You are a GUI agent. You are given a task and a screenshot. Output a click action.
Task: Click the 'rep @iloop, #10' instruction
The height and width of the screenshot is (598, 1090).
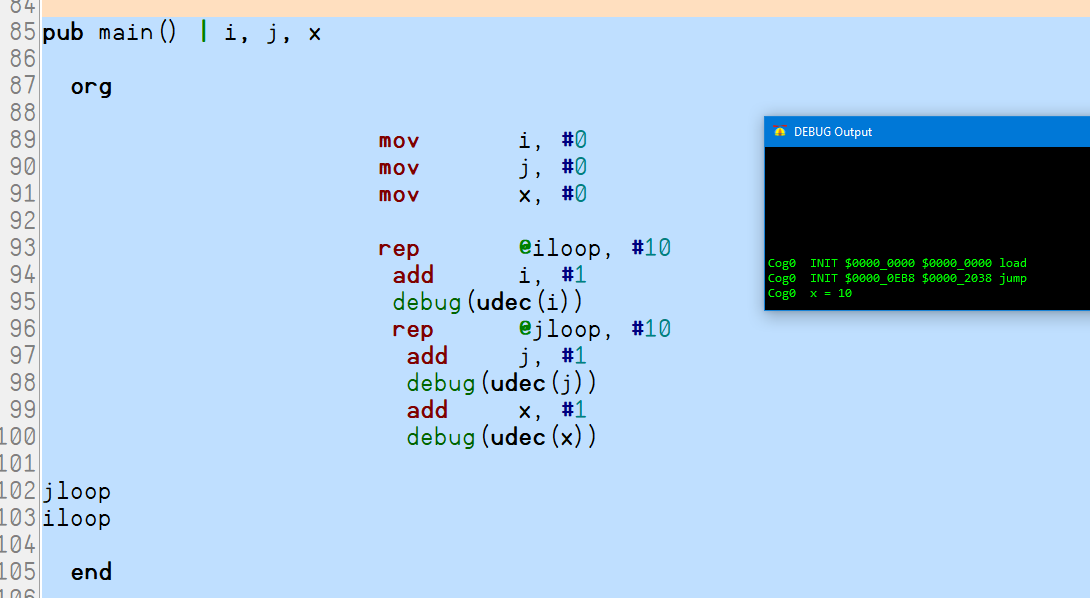tap(524, 248)
